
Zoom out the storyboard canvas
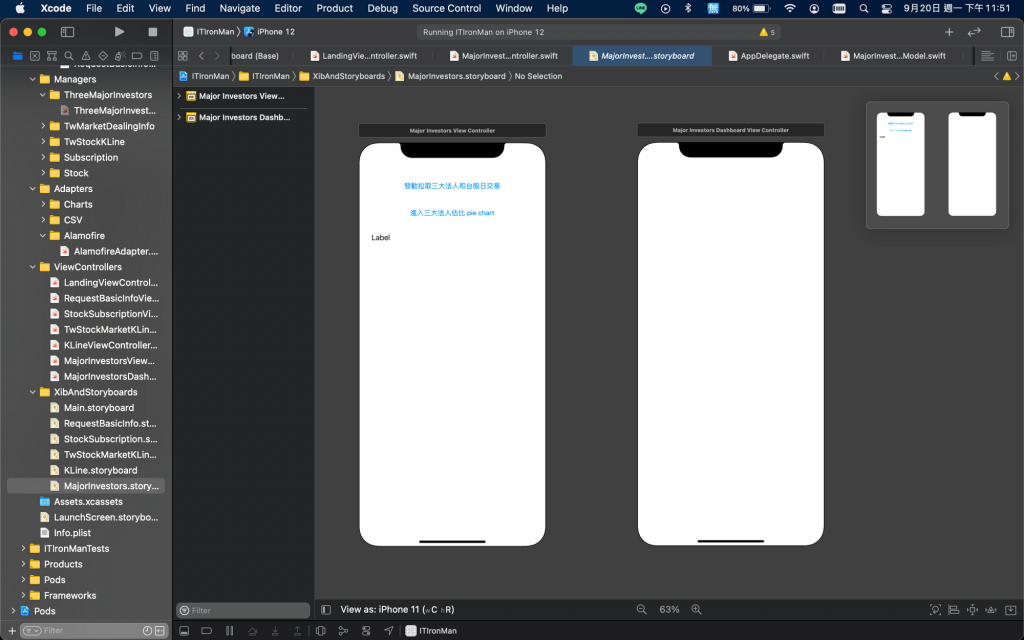click(x=641, y=609)
